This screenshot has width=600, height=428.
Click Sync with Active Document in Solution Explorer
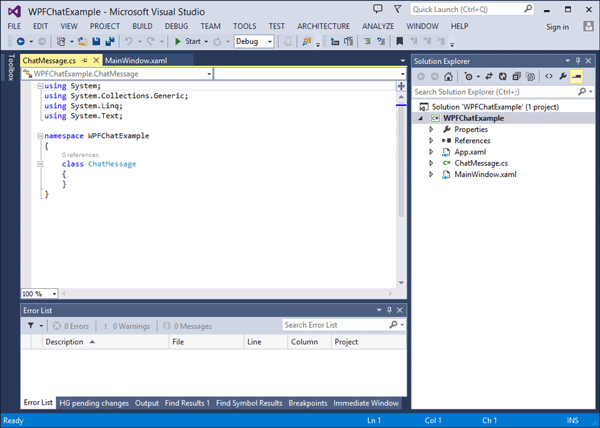click(489, 76)
